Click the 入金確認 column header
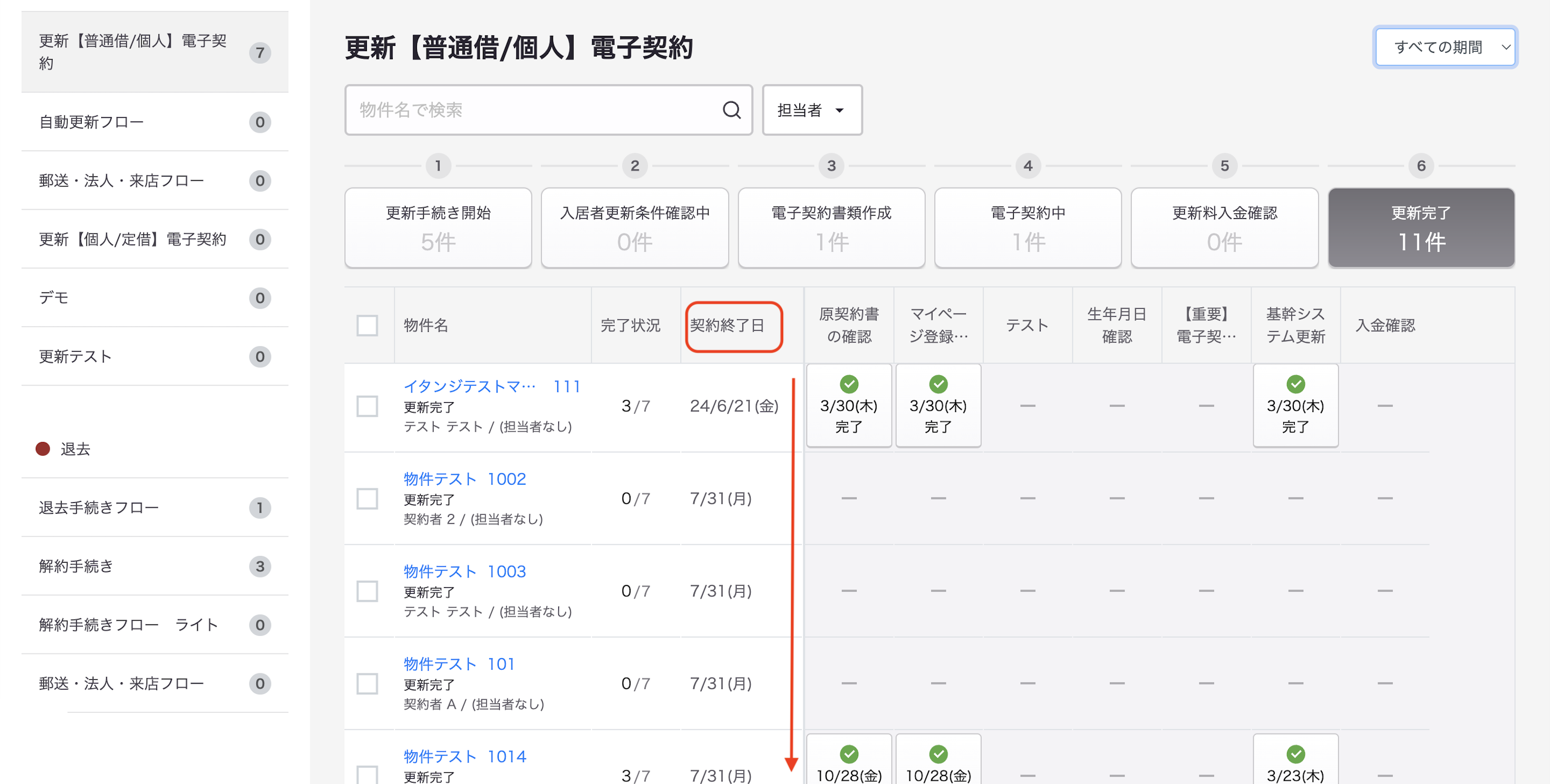This screenshot has height=784, width=1550. (1385, 325)
